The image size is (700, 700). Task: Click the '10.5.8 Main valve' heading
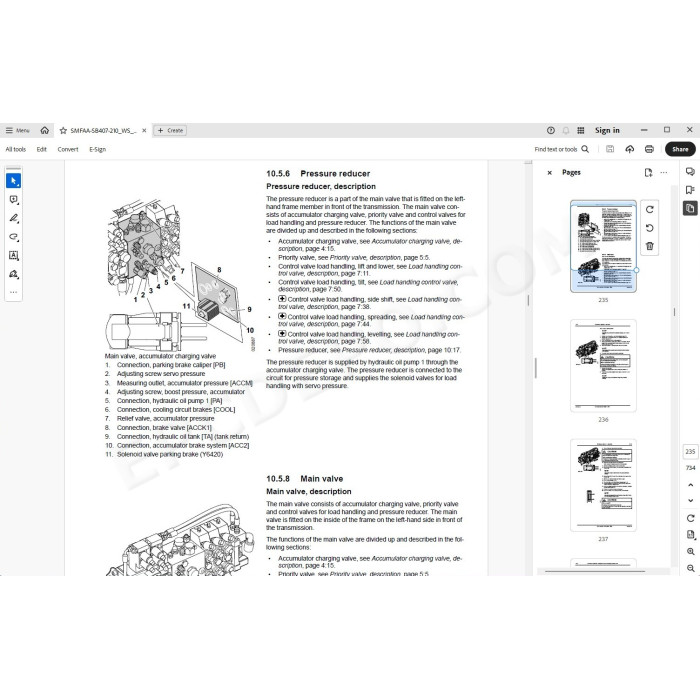click(304, 479)
